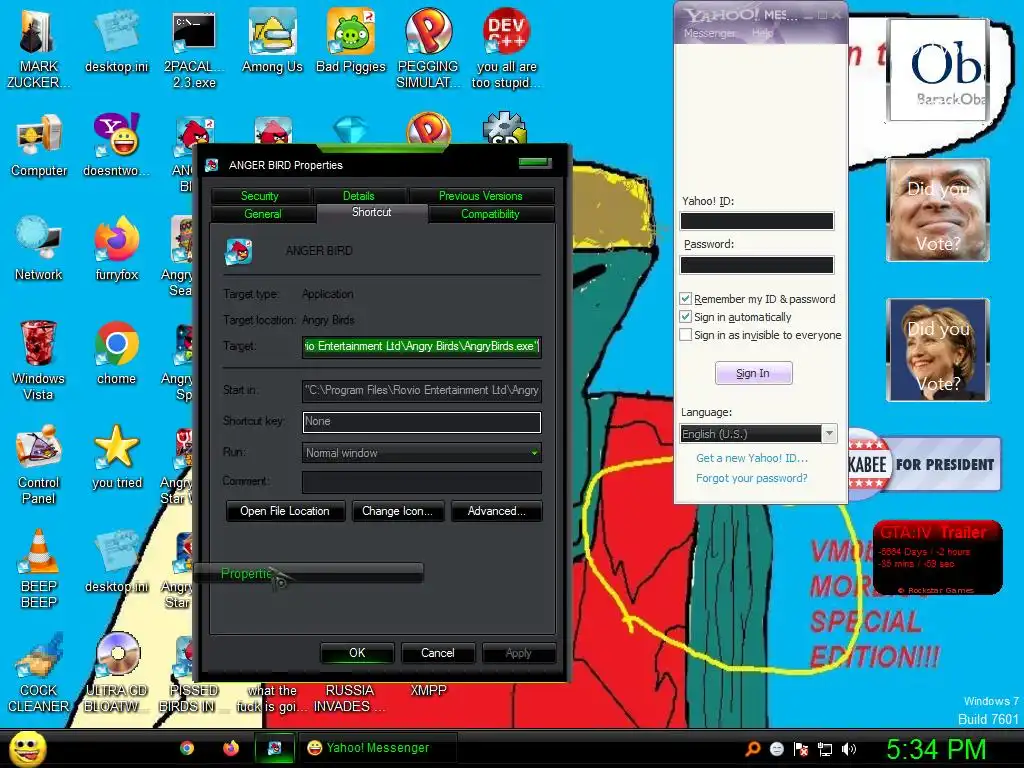1024x768 pixels.
Task: Open the Computer desktop icon
Action: tap(39, 145)
